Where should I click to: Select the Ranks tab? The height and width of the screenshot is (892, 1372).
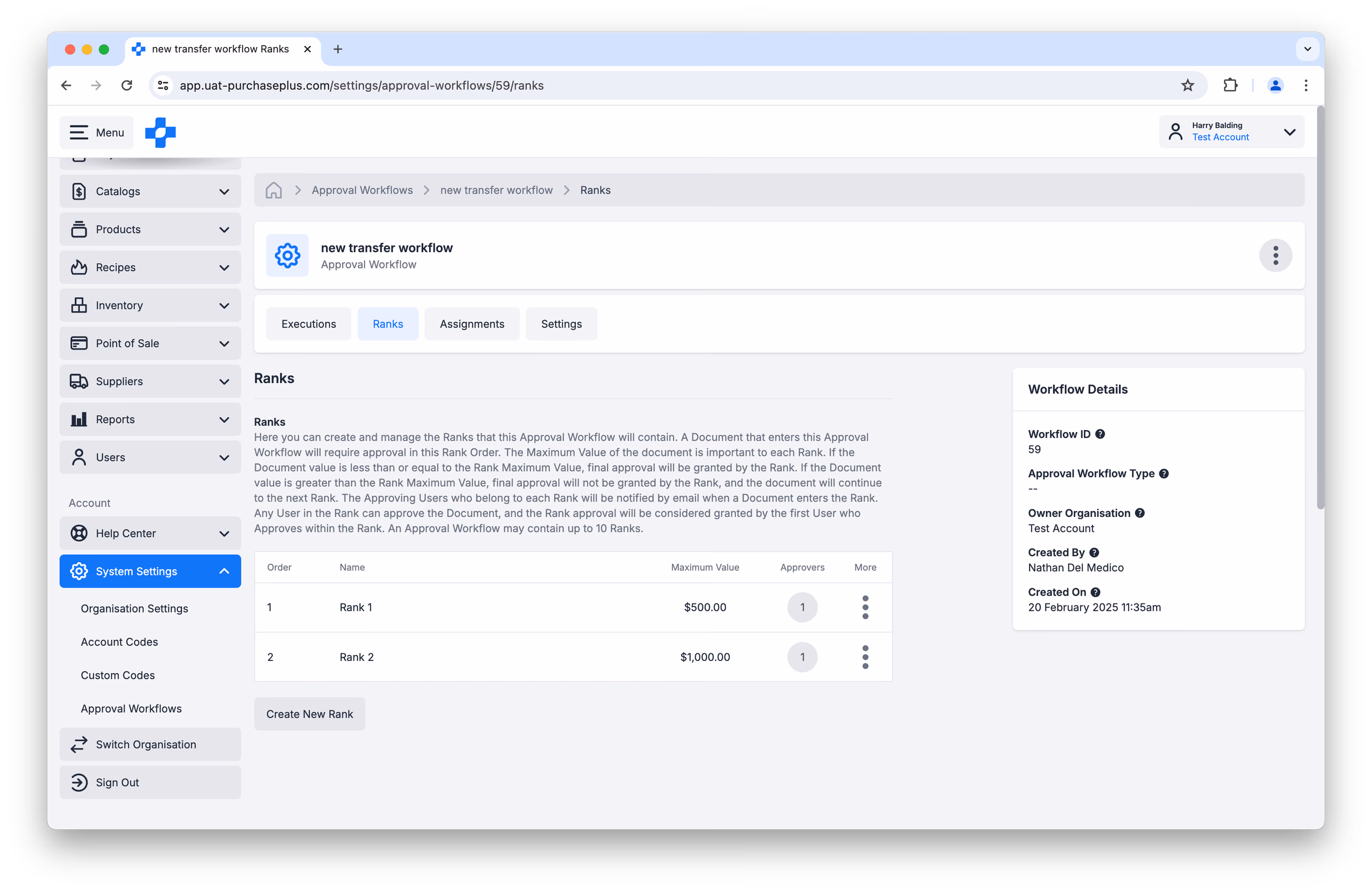(x=388, y=324)
